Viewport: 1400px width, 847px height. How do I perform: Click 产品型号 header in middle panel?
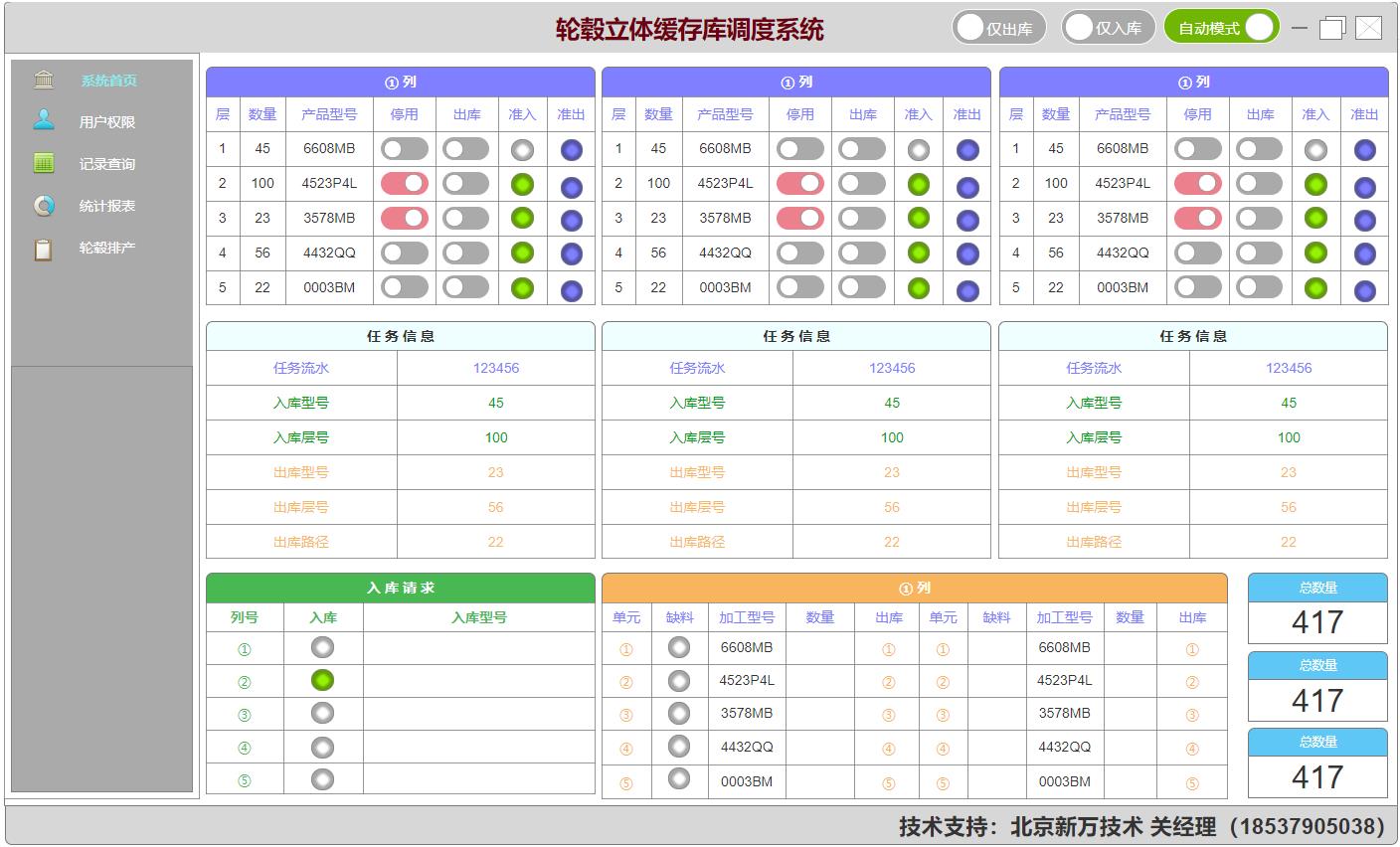pos(725,114)
